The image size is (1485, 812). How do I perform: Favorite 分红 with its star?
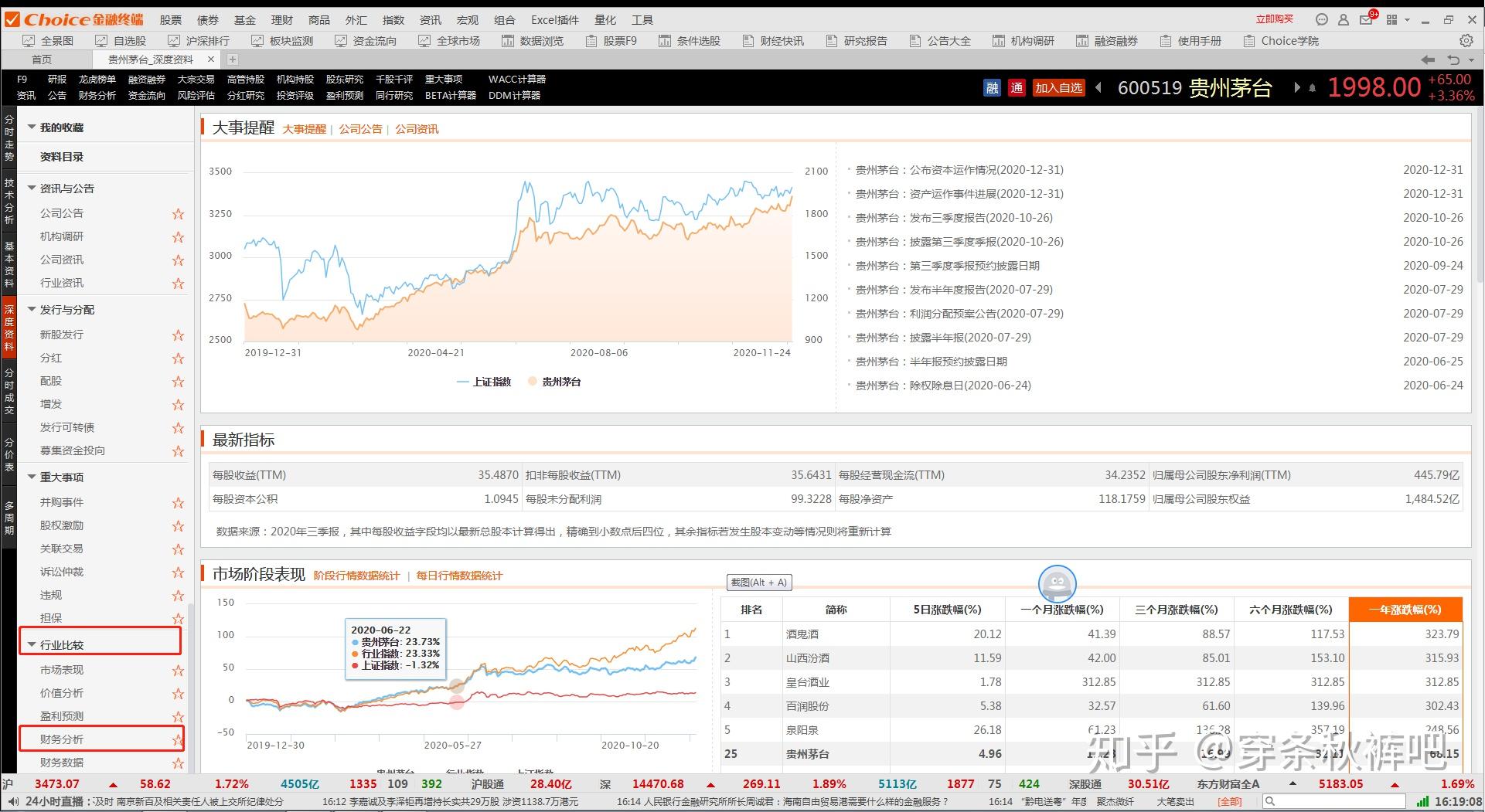click(178, 358)
